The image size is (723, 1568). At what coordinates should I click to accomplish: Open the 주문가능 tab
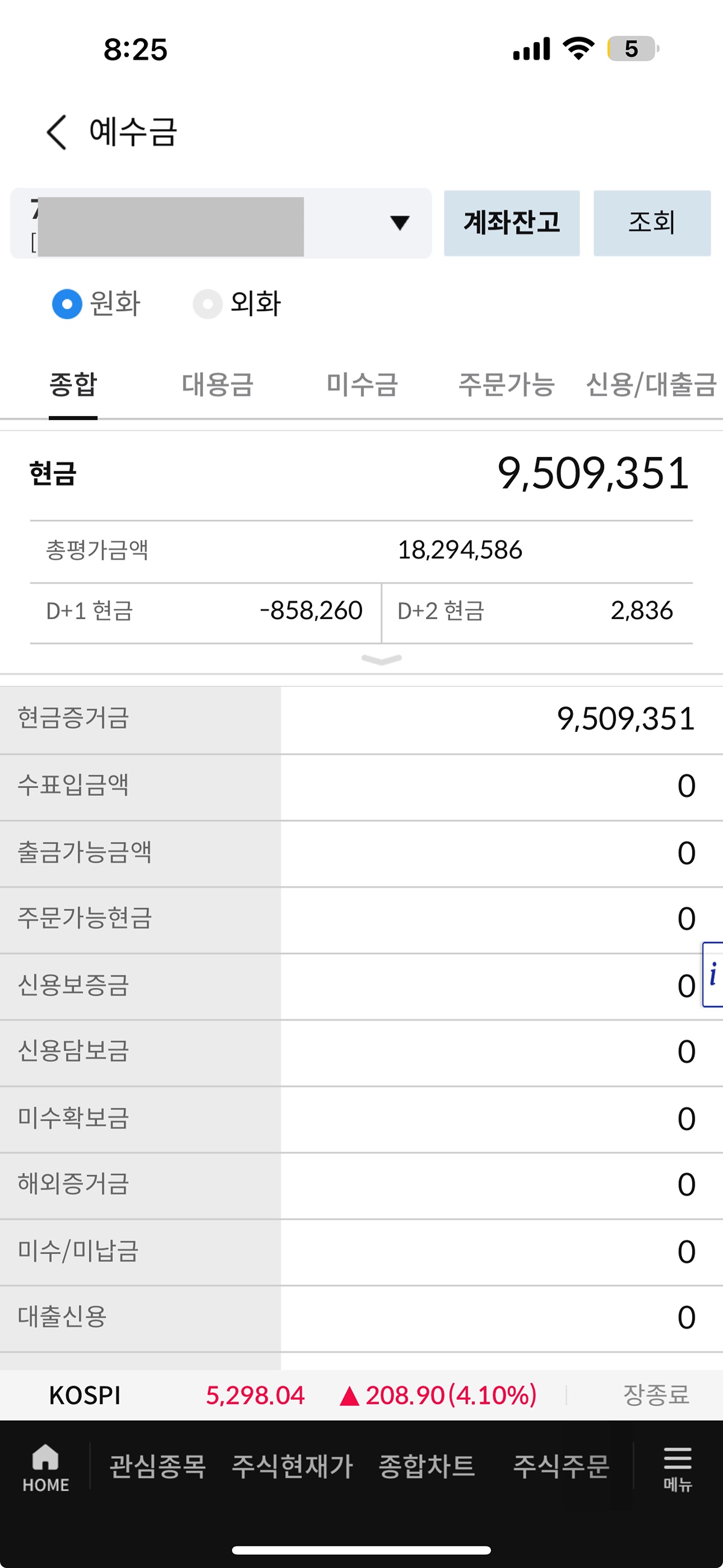pyautogui.click(x=506, y=385)
